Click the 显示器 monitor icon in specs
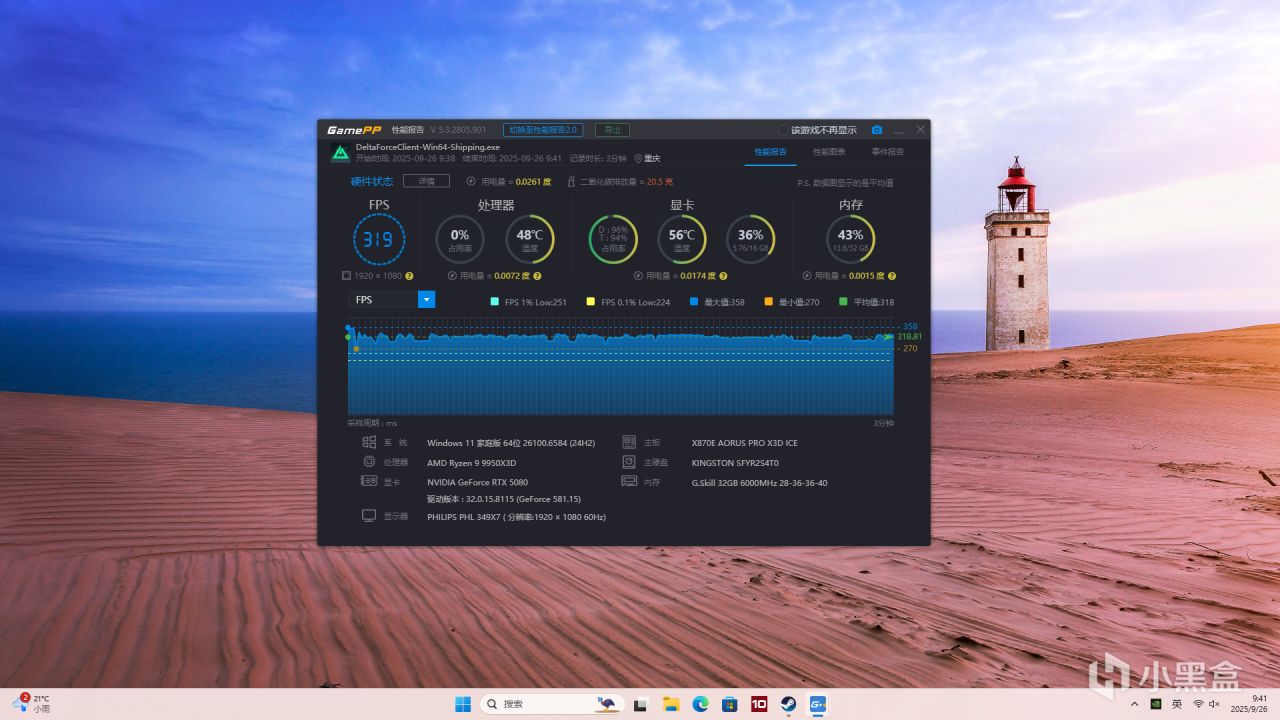 369,516
